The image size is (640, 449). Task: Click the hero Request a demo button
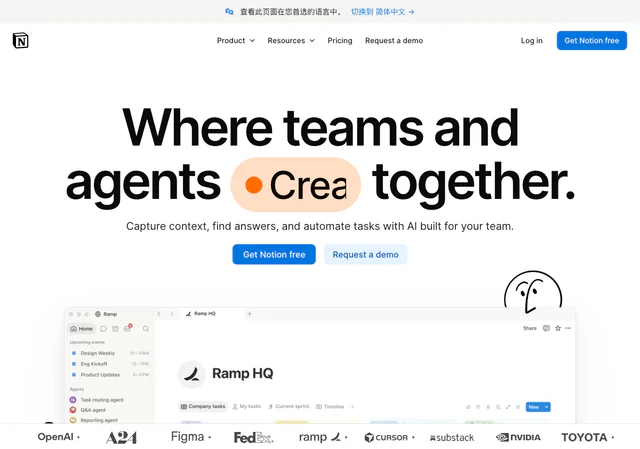365,254
